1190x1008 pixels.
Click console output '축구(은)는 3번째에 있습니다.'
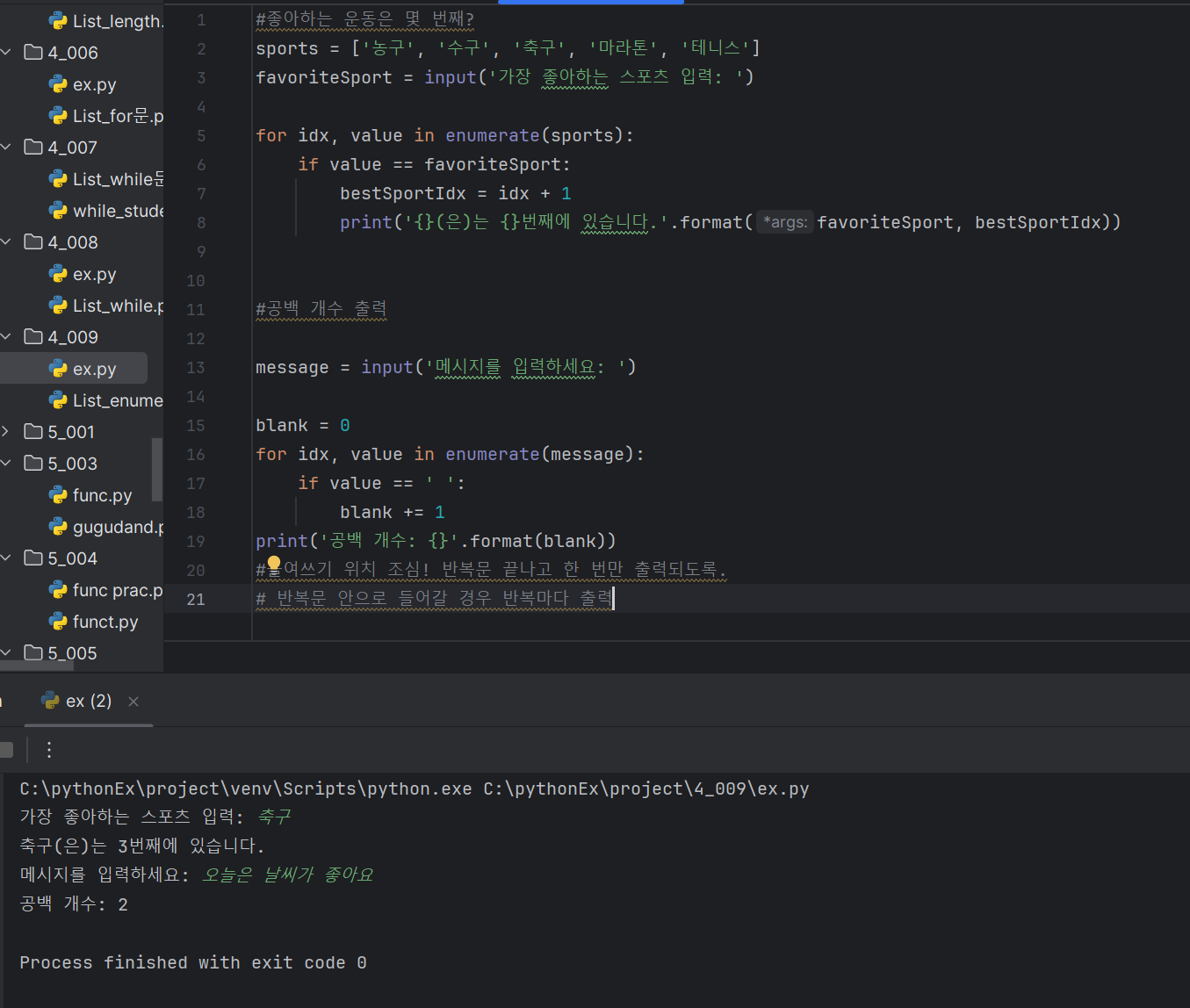(142, 846)
